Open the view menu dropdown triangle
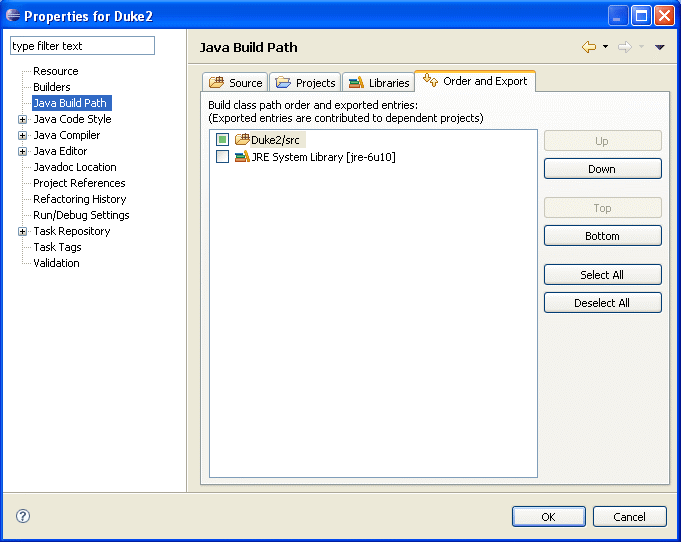Screen dimensions: 681x542 pos(659,47)
